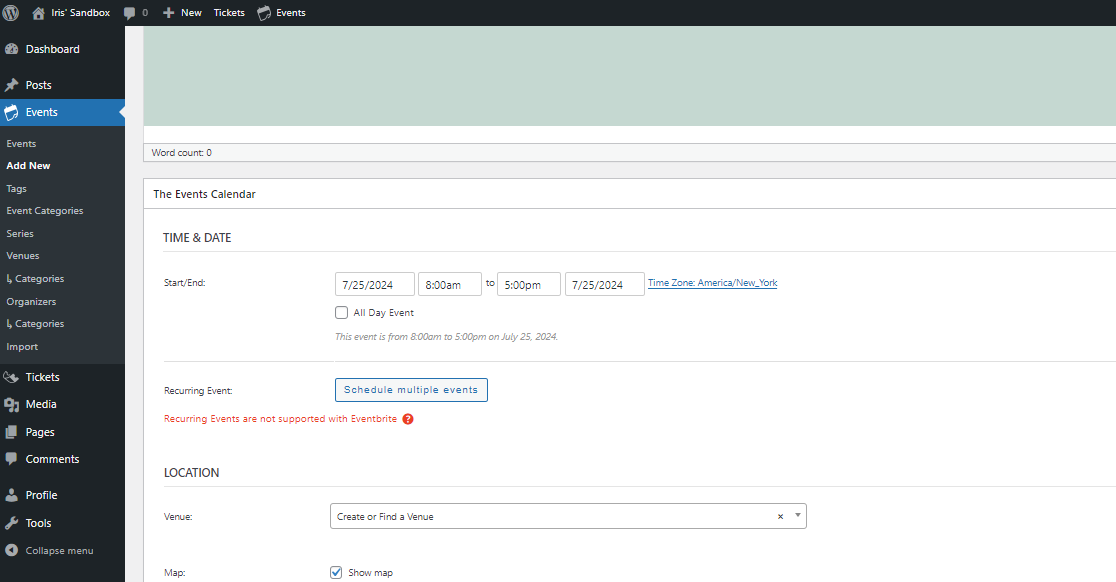Open the America/New_York time zone link
This screenshot has width=1116, height=582.
tap(712, 282)
